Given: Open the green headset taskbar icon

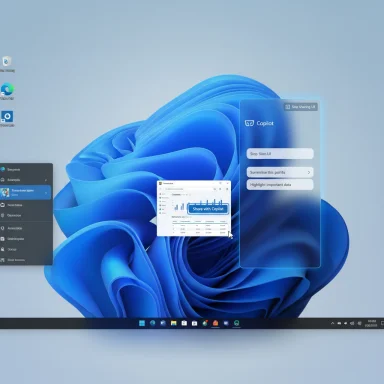Looking at the screenshot, I should point(236,323).
